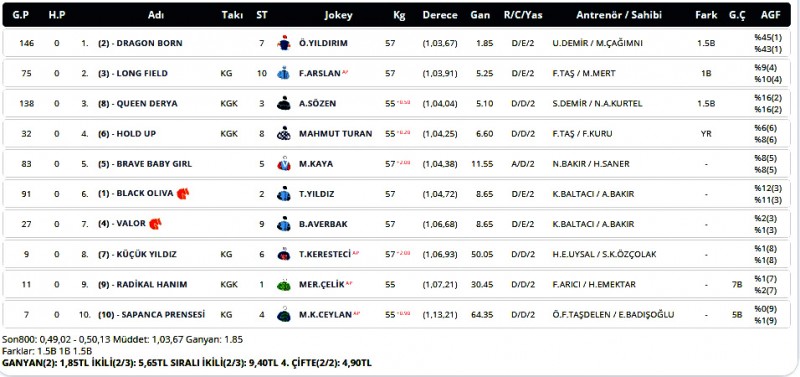Sort by the AGF column header

tap(770, 15)
